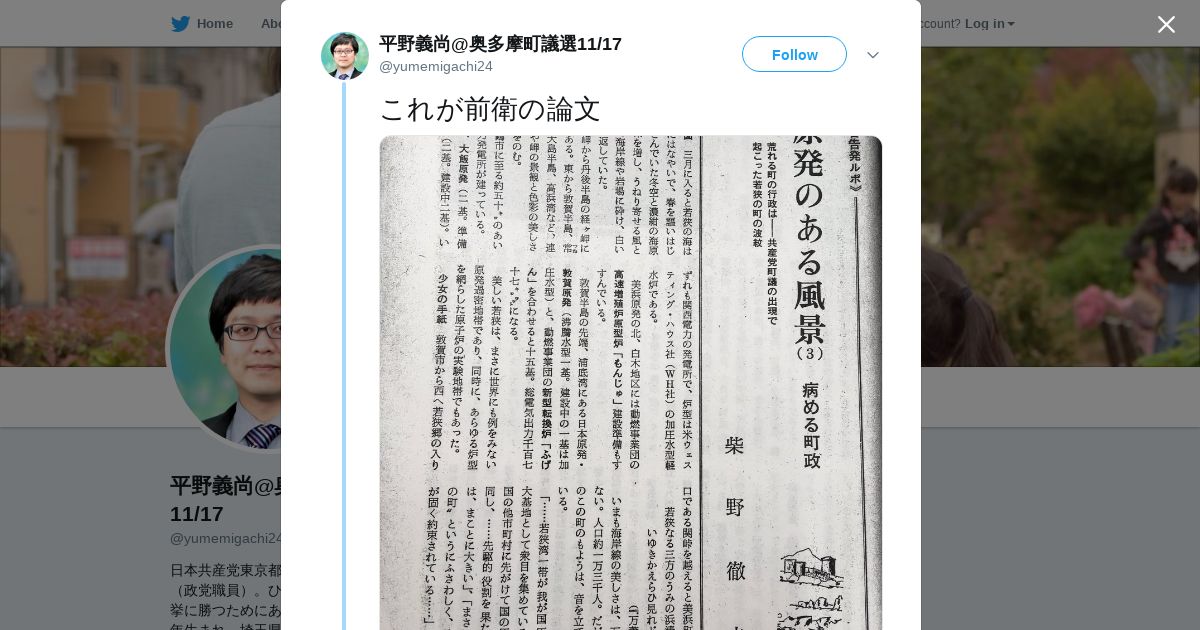Open the Log in dropdown
1200x630 pixels.
coord(989,24)
